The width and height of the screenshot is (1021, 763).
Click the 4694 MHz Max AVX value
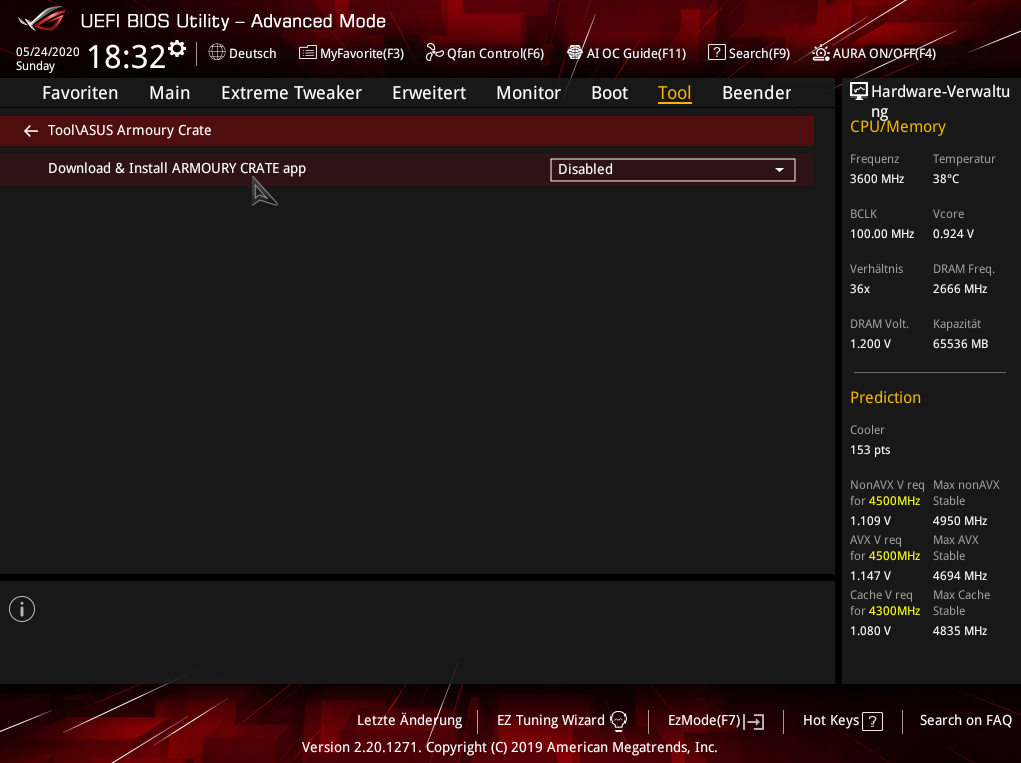click(x=960, y=576)
